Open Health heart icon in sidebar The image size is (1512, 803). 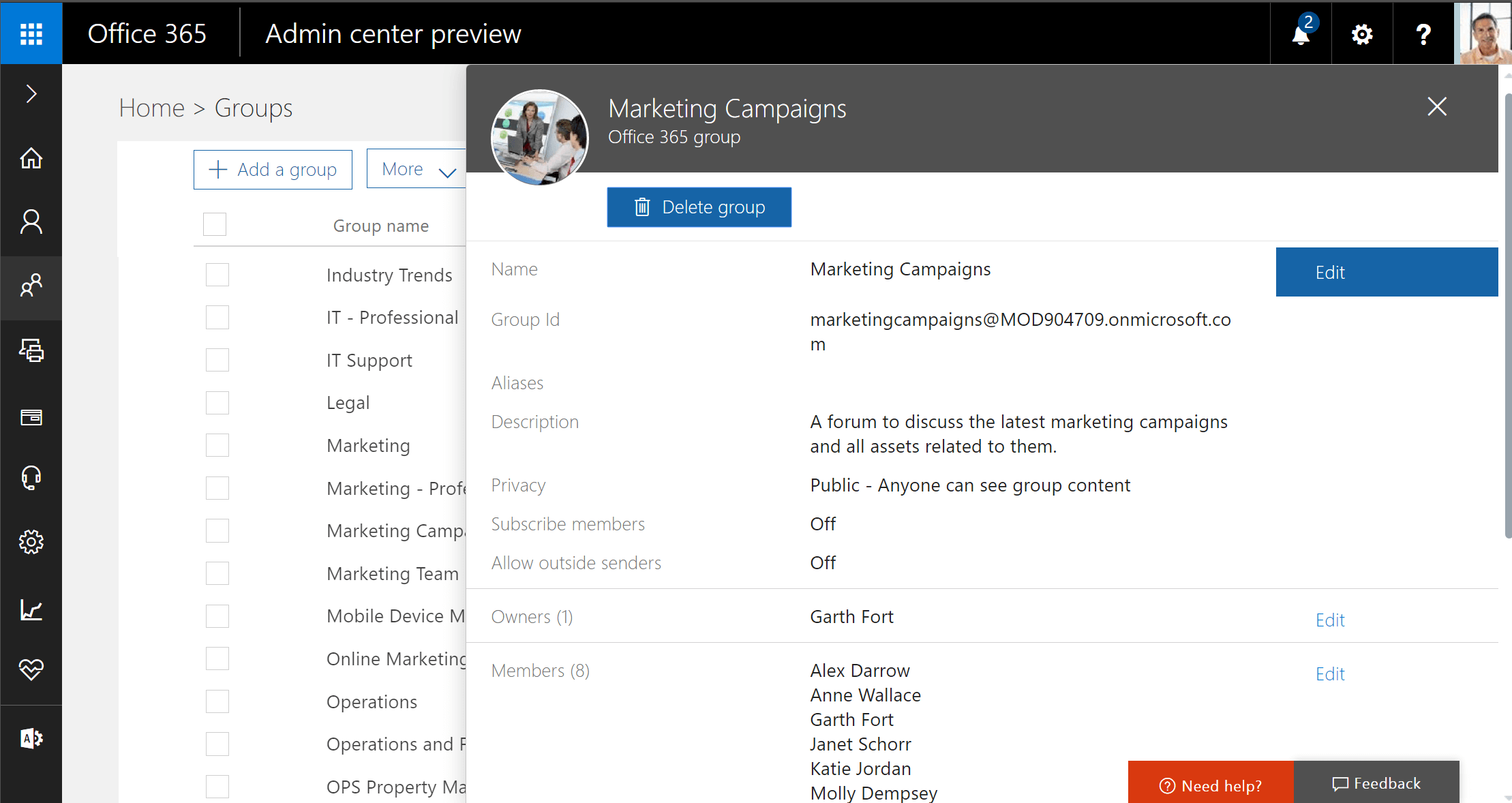(31, 669)
